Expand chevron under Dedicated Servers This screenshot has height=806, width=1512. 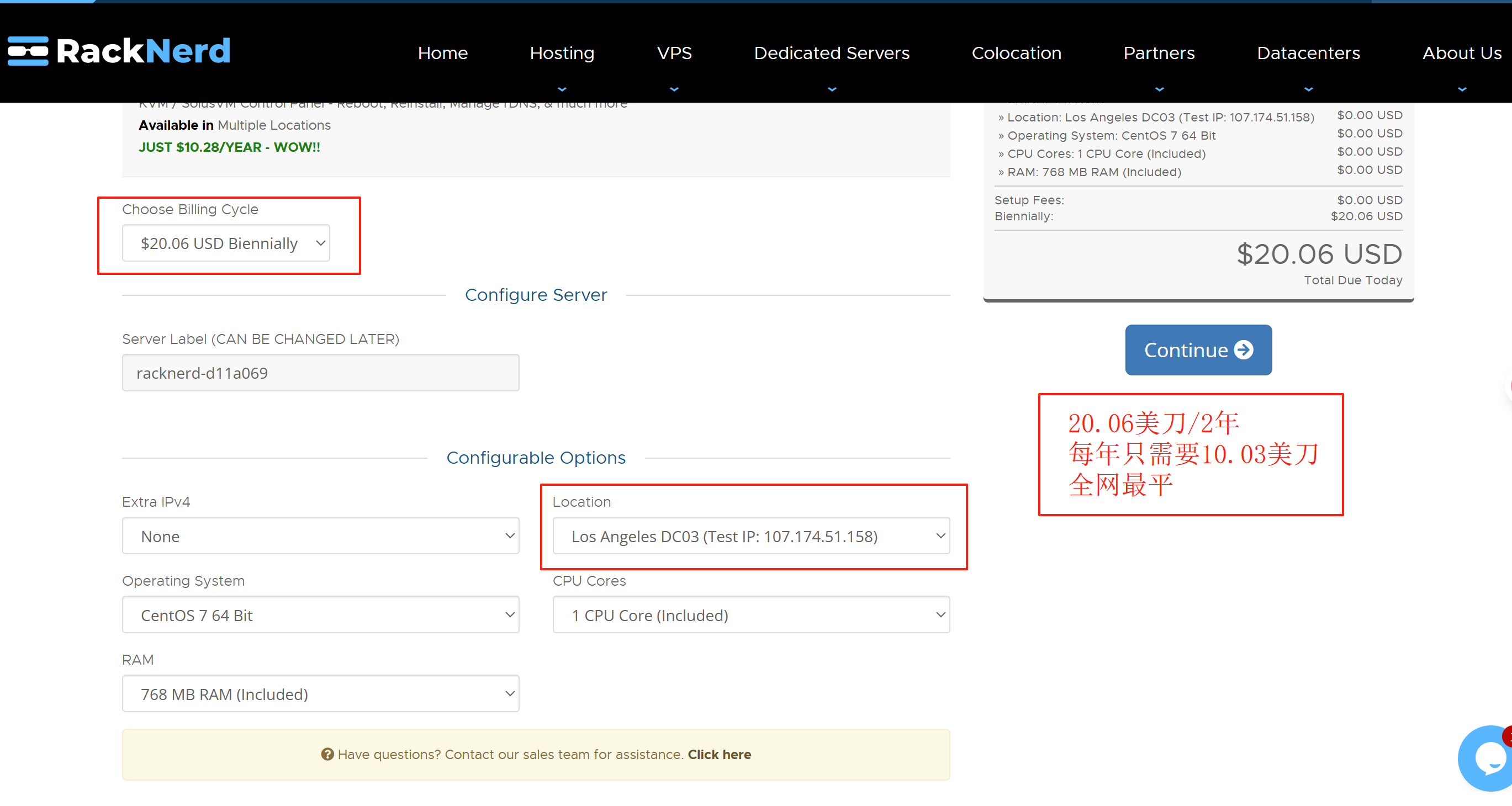(831, 89)
